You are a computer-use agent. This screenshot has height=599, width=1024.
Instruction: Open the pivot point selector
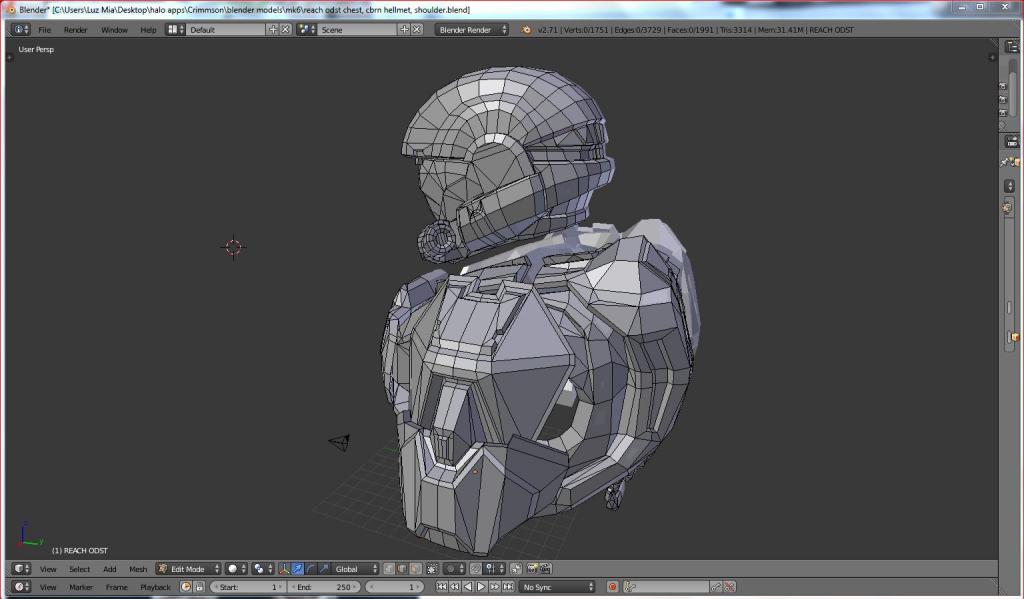coord(263,569)
